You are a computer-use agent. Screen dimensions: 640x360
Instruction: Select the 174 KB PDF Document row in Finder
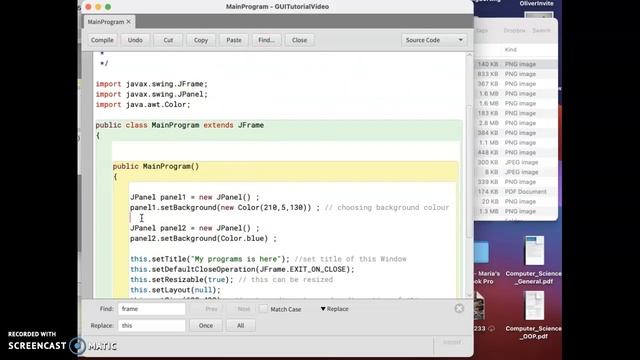point(516,191)
